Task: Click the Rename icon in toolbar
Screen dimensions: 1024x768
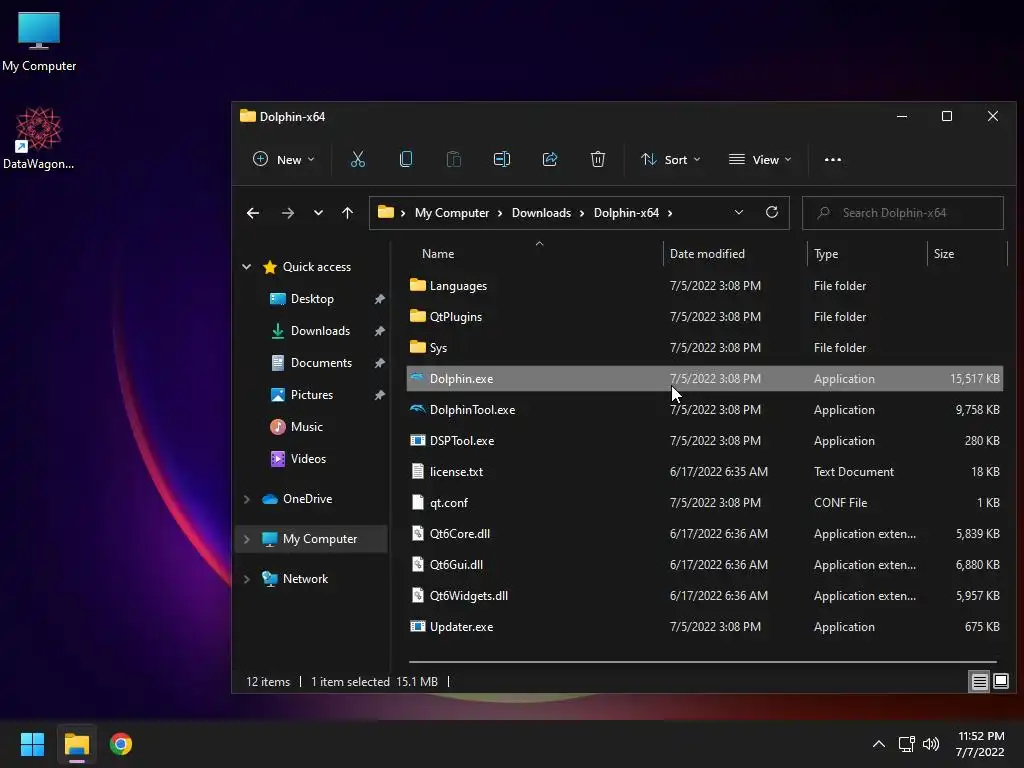Action: tap(502, 159)
